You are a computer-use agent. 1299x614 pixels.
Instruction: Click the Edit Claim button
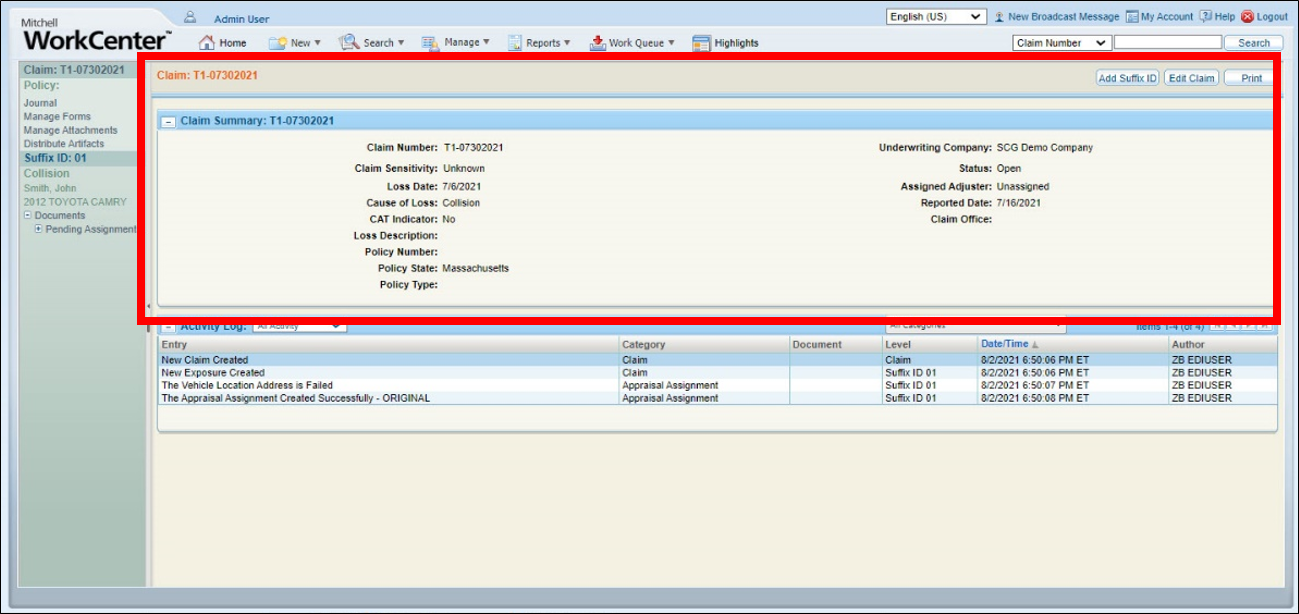(1191, 78)
